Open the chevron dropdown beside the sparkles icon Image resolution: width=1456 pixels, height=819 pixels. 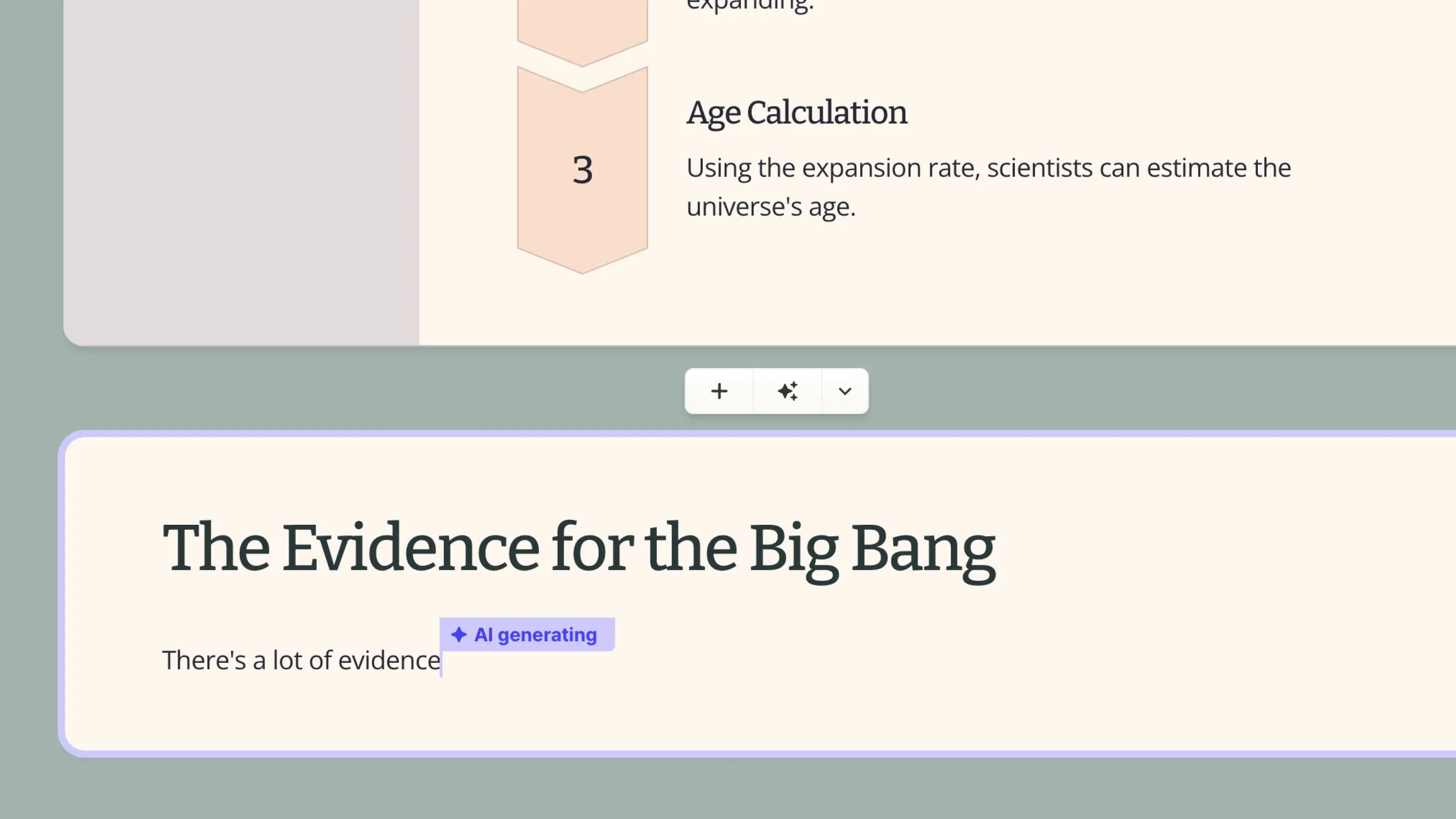845,391
